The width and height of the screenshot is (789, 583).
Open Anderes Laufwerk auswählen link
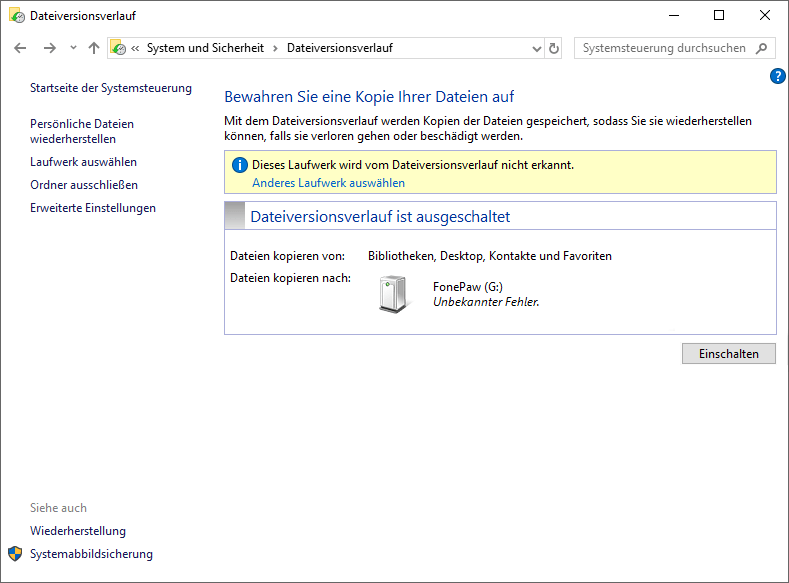coord(328,183)
